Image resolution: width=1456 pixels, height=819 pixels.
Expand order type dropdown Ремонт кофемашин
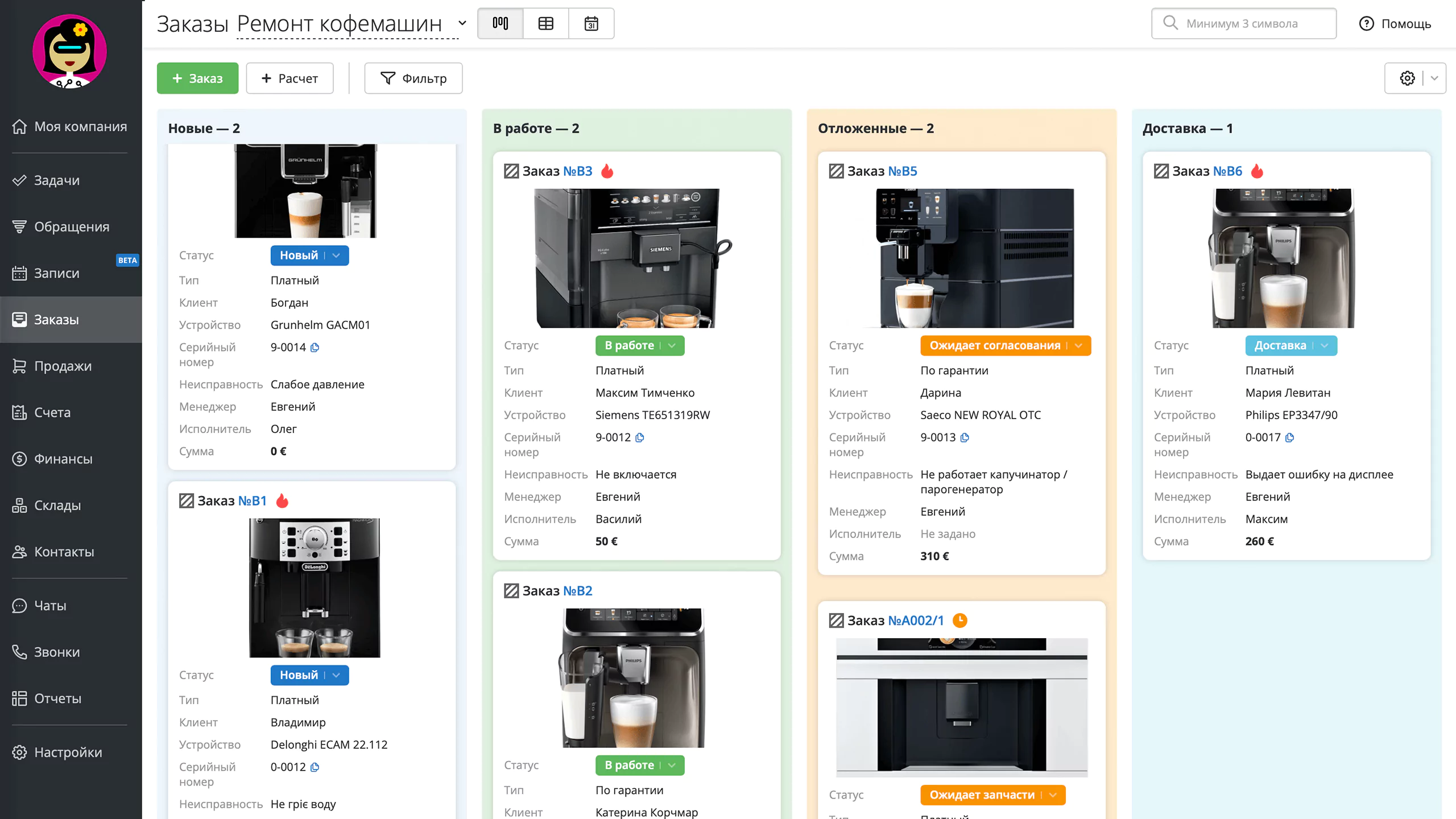coord(462,23)
